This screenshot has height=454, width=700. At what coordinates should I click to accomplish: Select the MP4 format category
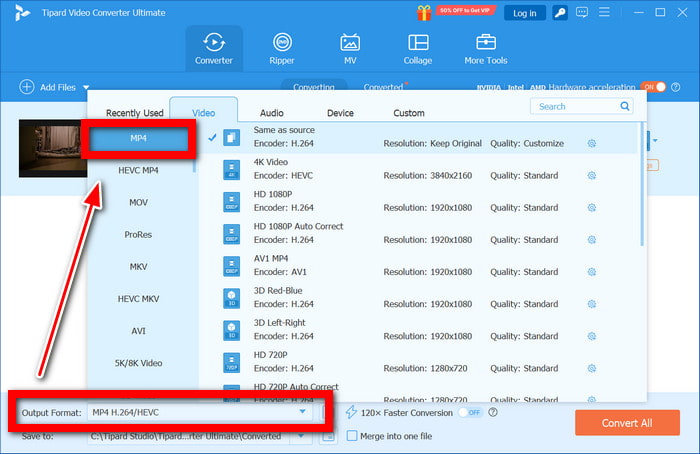coord(138,138)
